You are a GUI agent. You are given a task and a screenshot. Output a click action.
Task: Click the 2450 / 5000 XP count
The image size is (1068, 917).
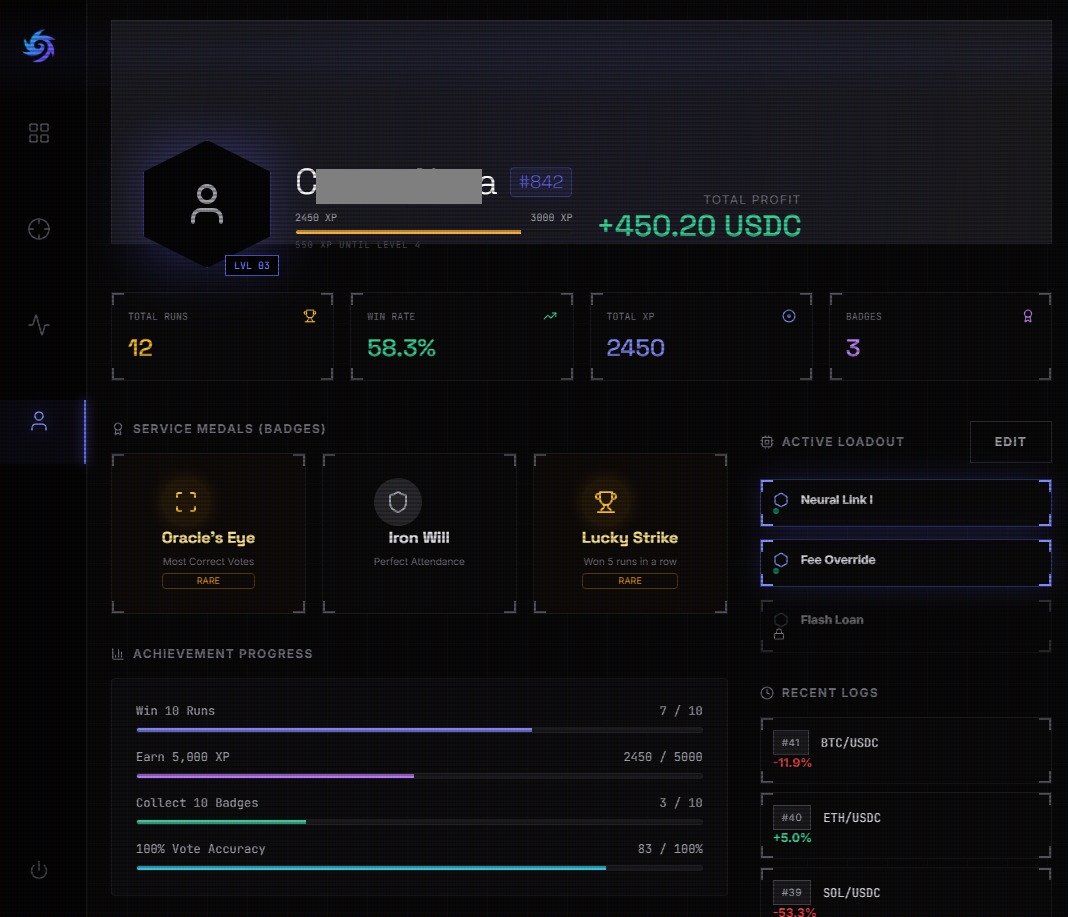point(663,757)
